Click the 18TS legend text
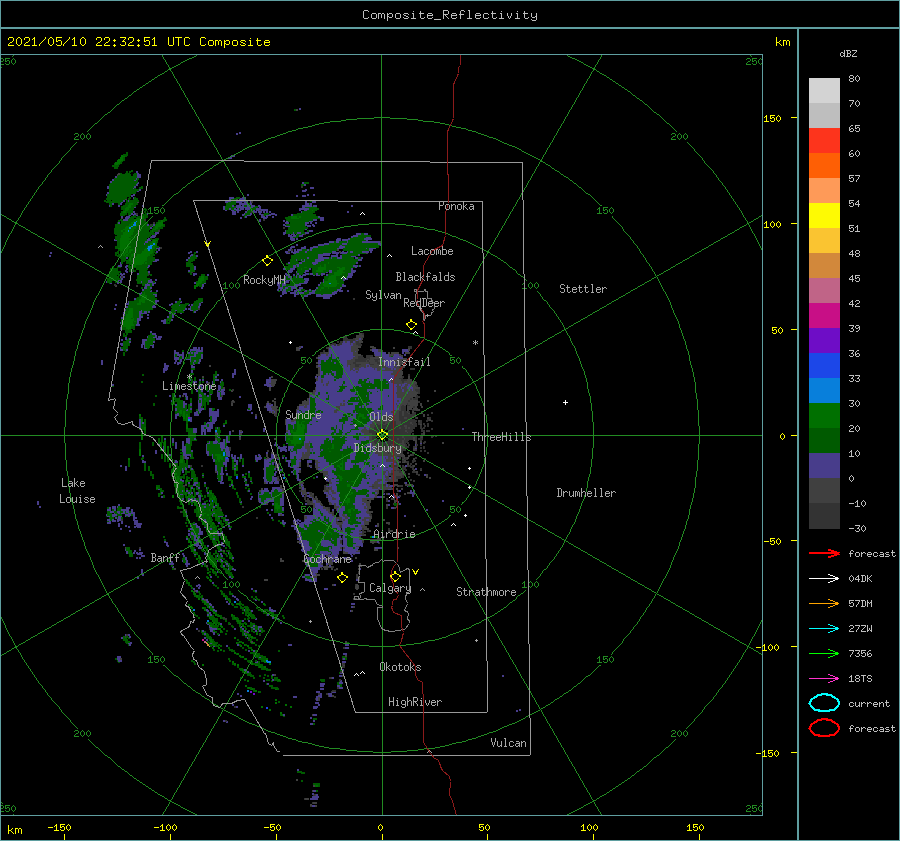900x841 pixels. (860, 679)
